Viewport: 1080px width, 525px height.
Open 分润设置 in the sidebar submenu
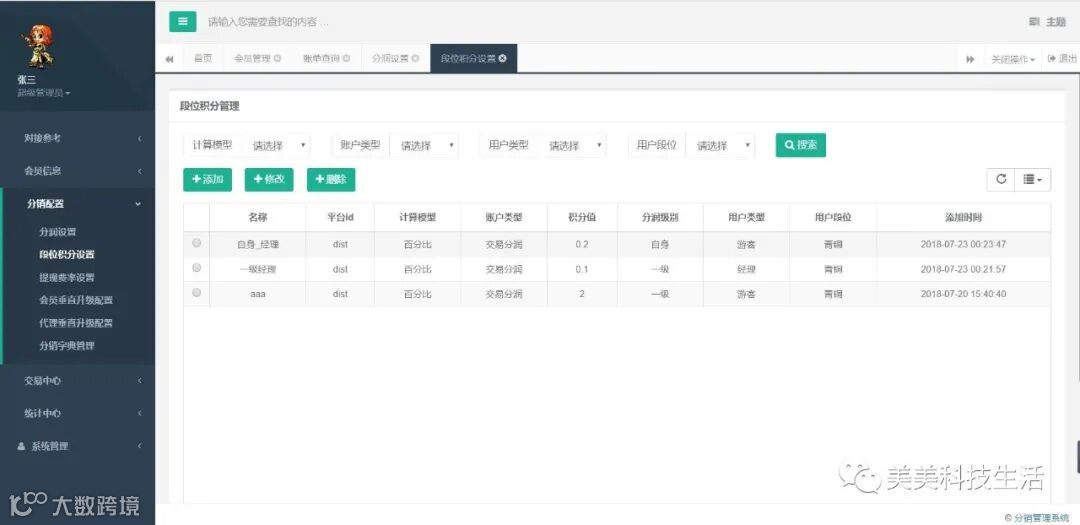58,232
